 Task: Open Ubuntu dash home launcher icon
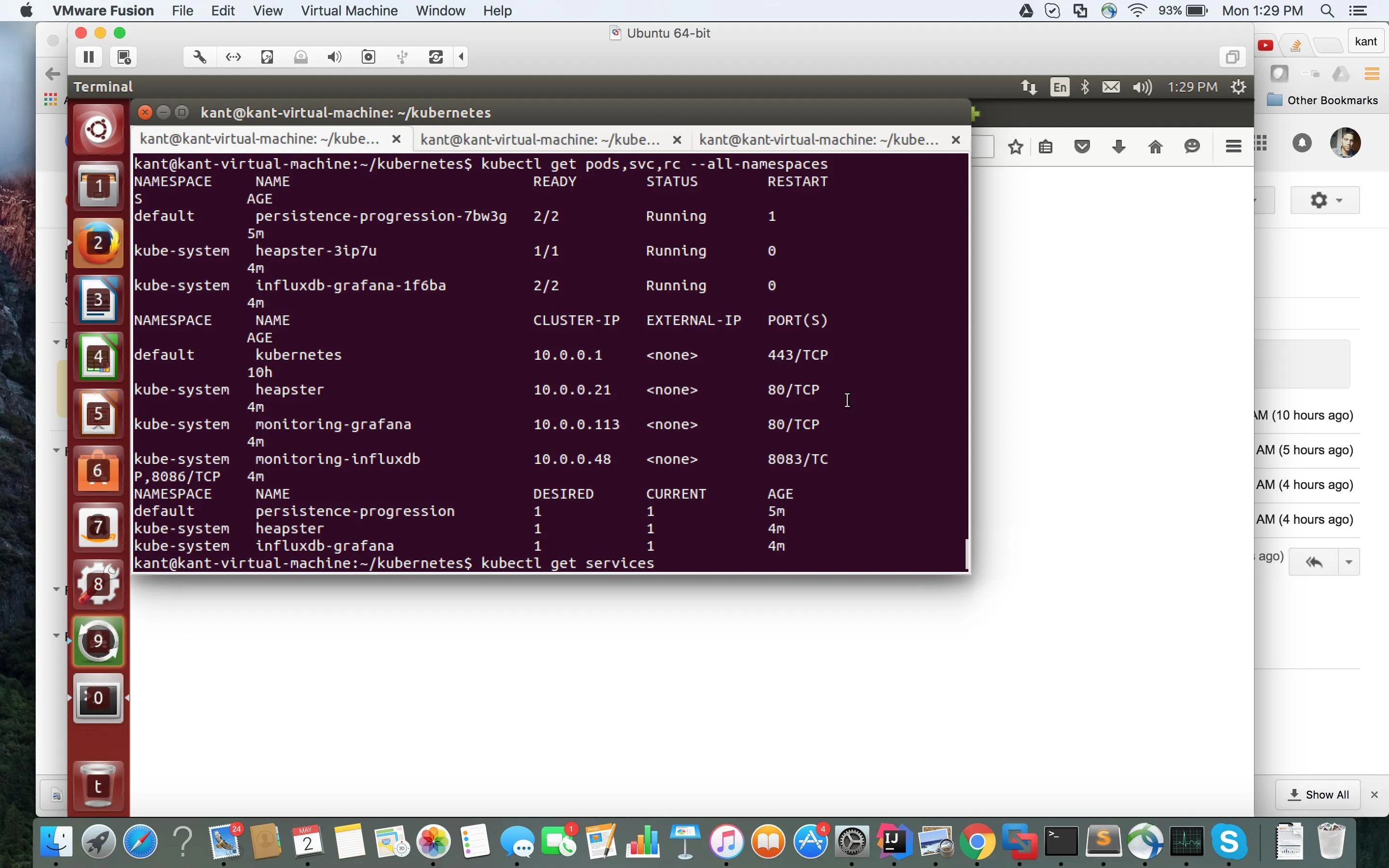(98, 130)
